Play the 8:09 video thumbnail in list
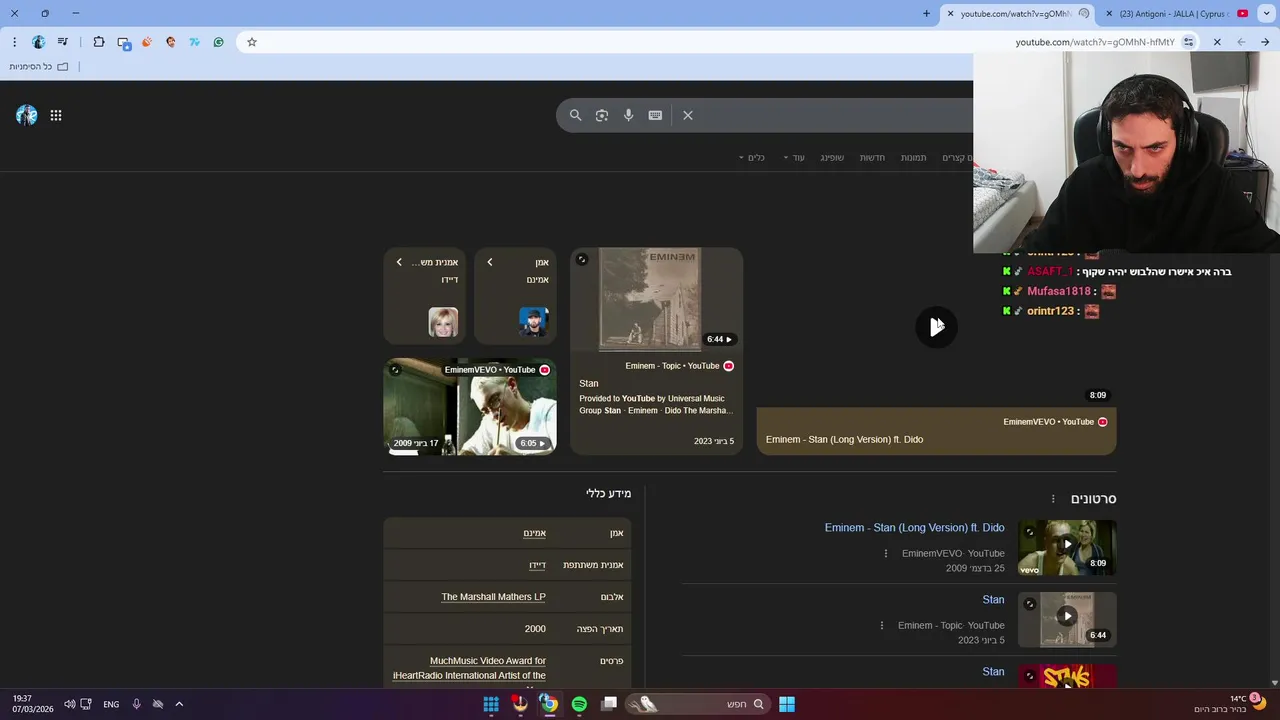 pyautogui.click(x=1067, y=547)
